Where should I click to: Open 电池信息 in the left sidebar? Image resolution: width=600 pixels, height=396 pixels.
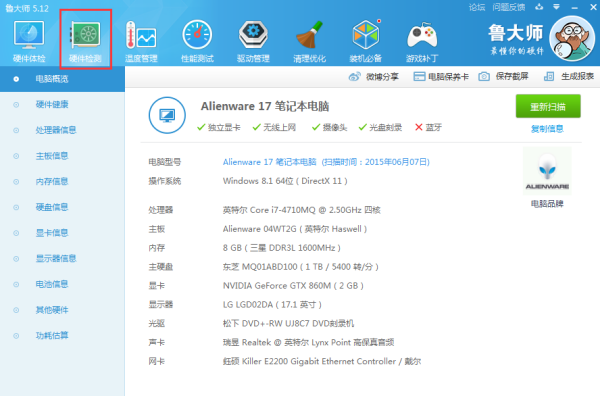click(x=52, y=284)
